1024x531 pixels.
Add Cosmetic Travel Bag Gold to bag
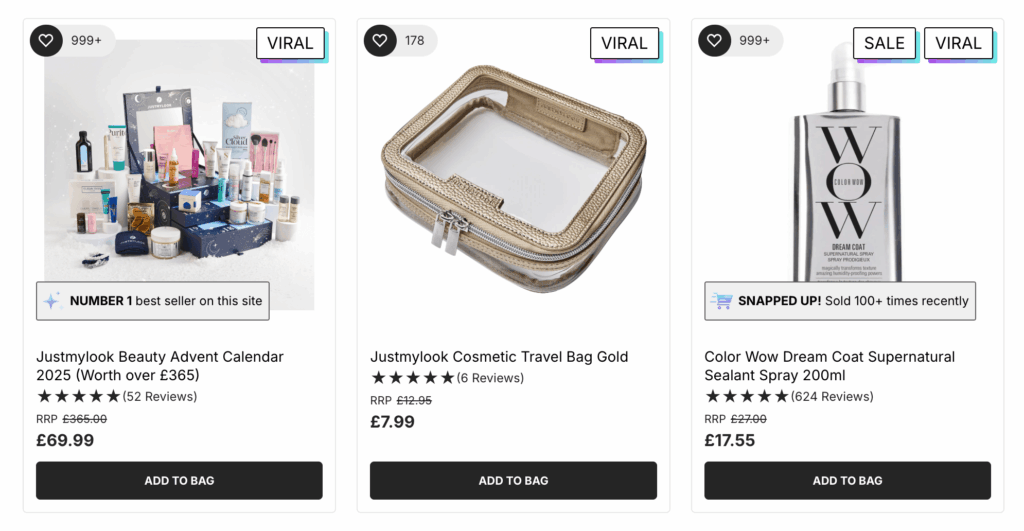click(513, 481)
